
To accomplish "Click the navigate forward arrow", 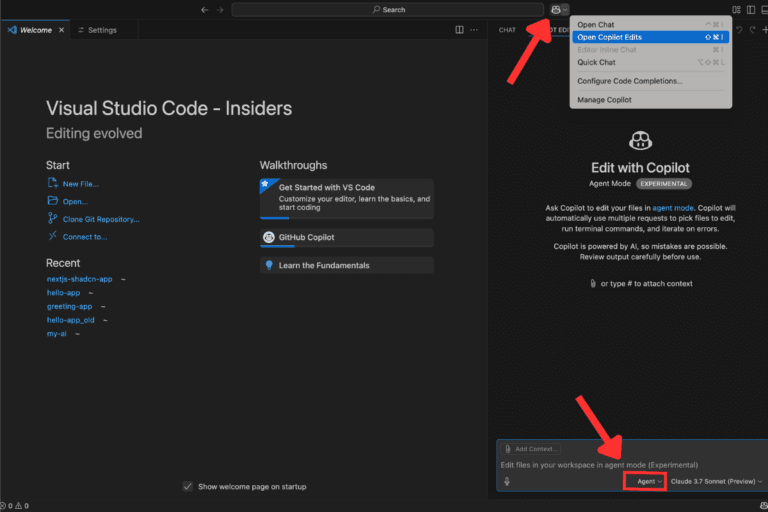I will click(220, 9).
